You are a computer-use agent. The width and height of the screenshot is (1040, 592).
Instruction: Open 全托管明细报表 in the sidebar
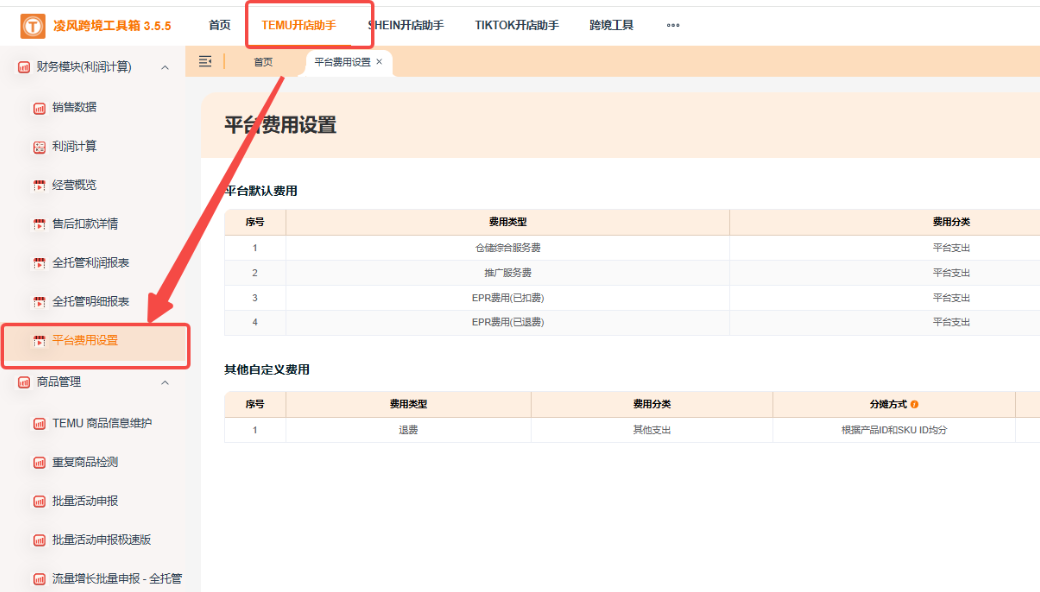click(x=91, y=302)
